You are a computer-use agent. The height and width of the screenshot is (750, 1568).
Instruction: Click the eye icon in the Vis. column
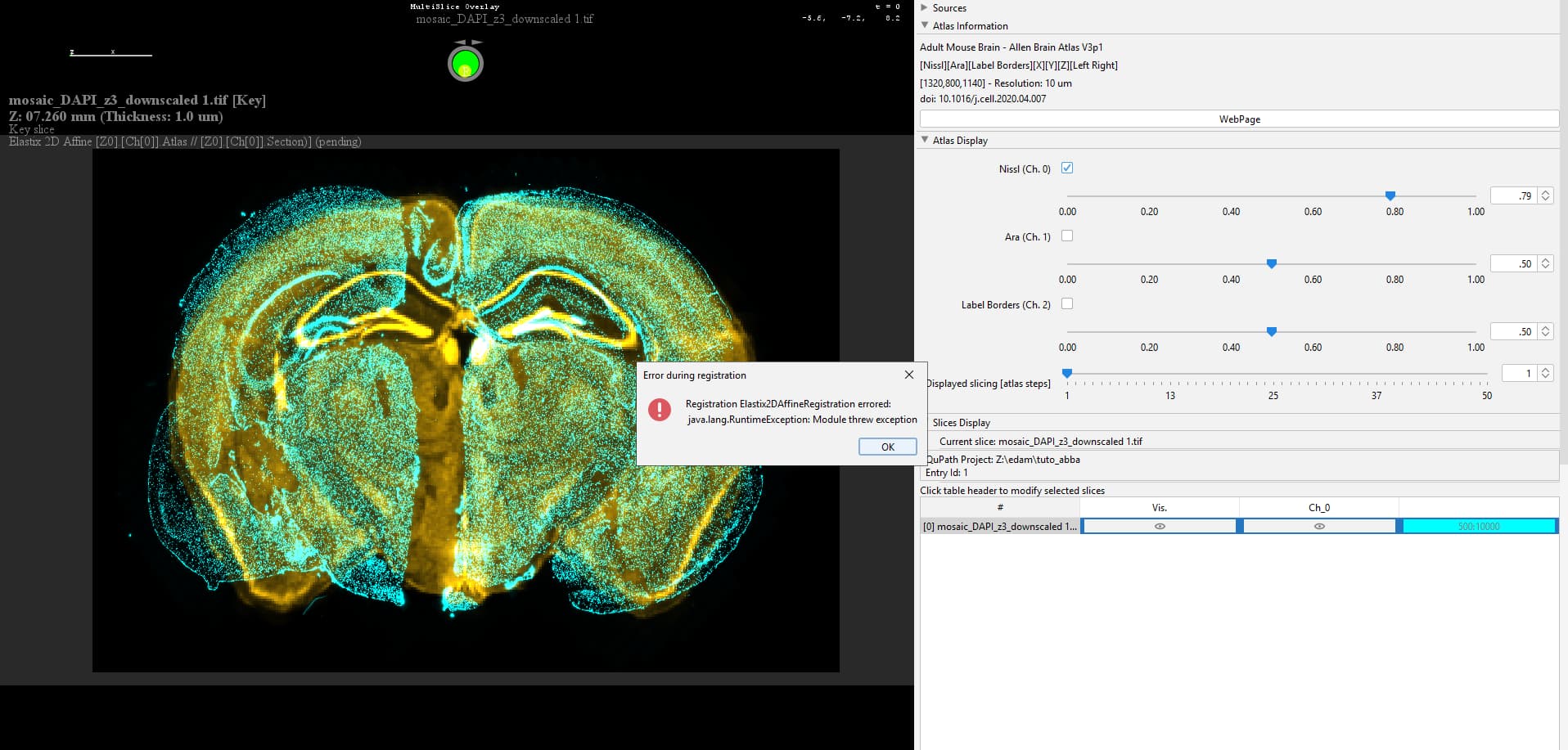(1159, 526)
